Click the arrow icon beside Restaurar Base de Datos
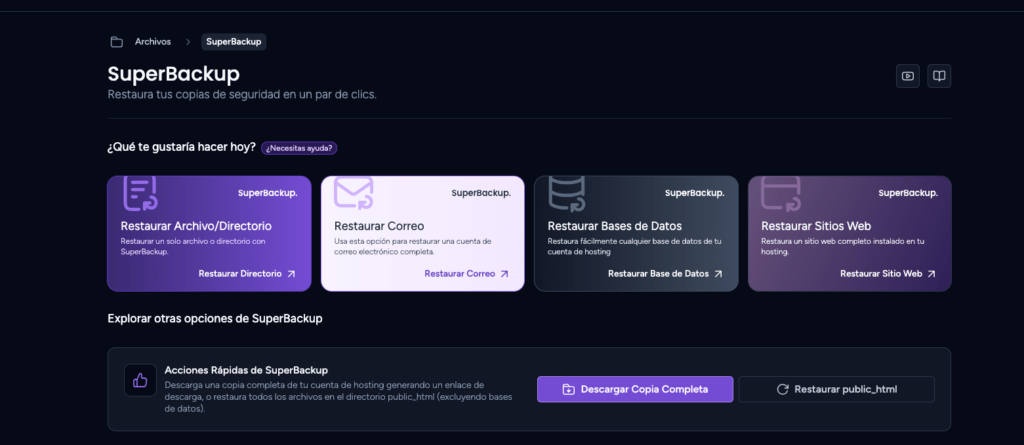 point(718,274)
